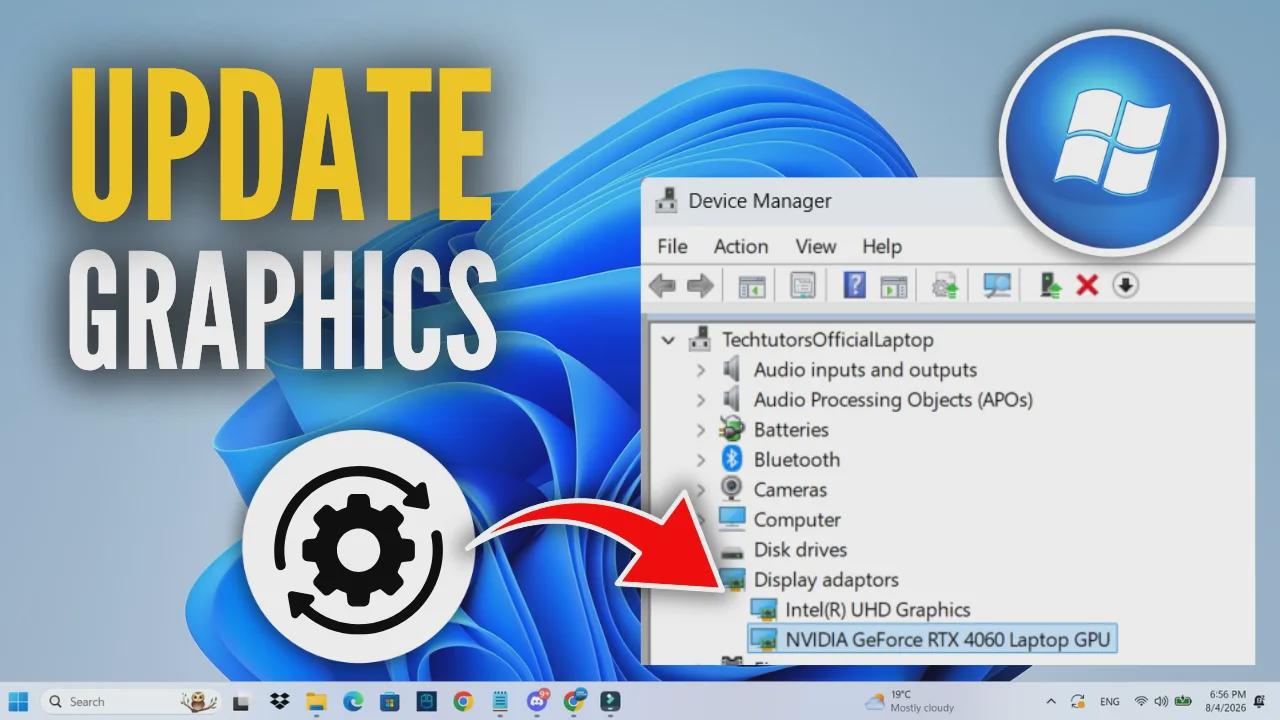Click the Forward arrow in Device Manager toolbar

(x=700, y=286)
